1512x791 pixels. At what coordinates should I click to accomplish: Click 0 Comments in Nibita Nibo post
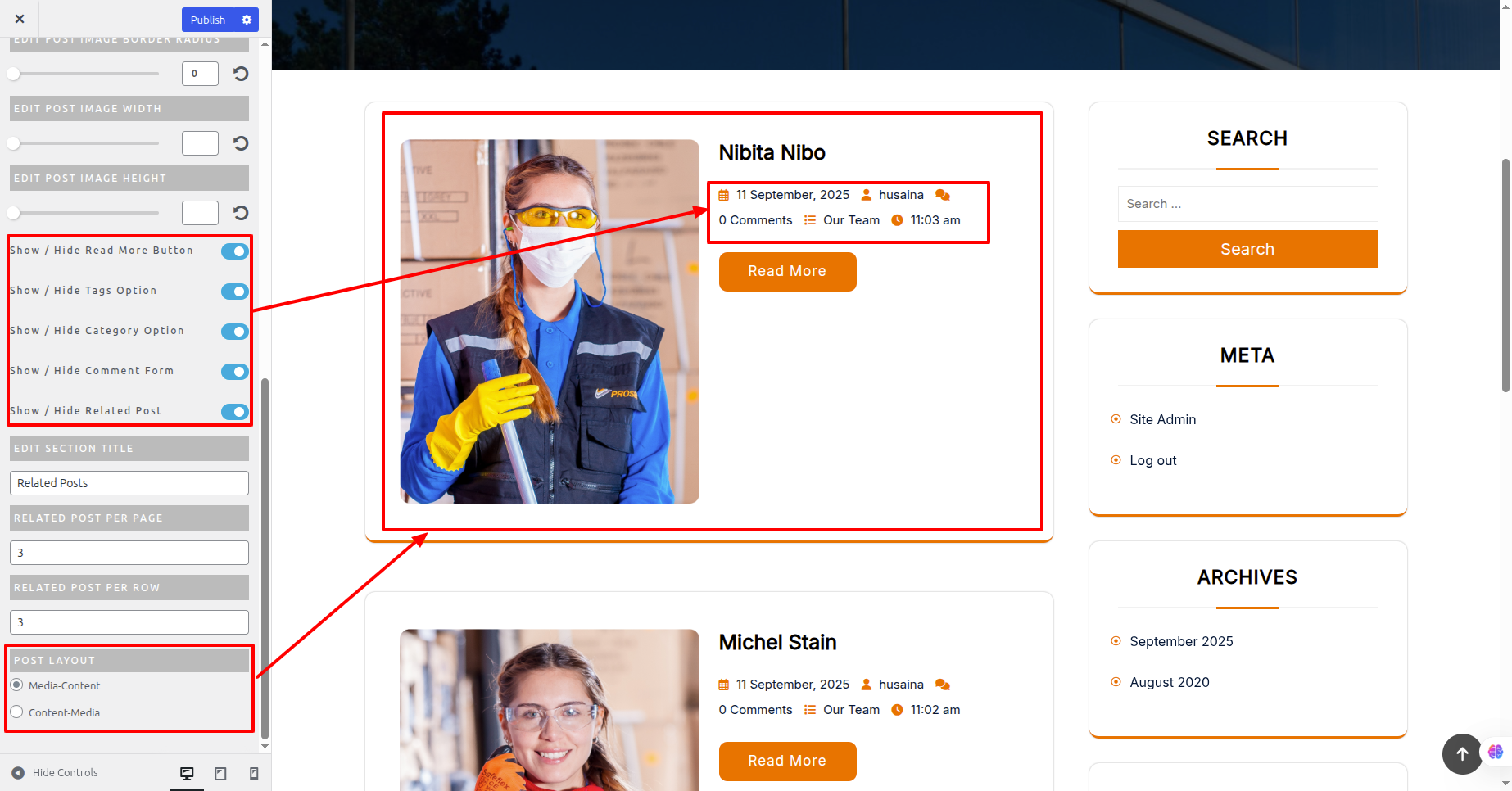tap(755, 220)
